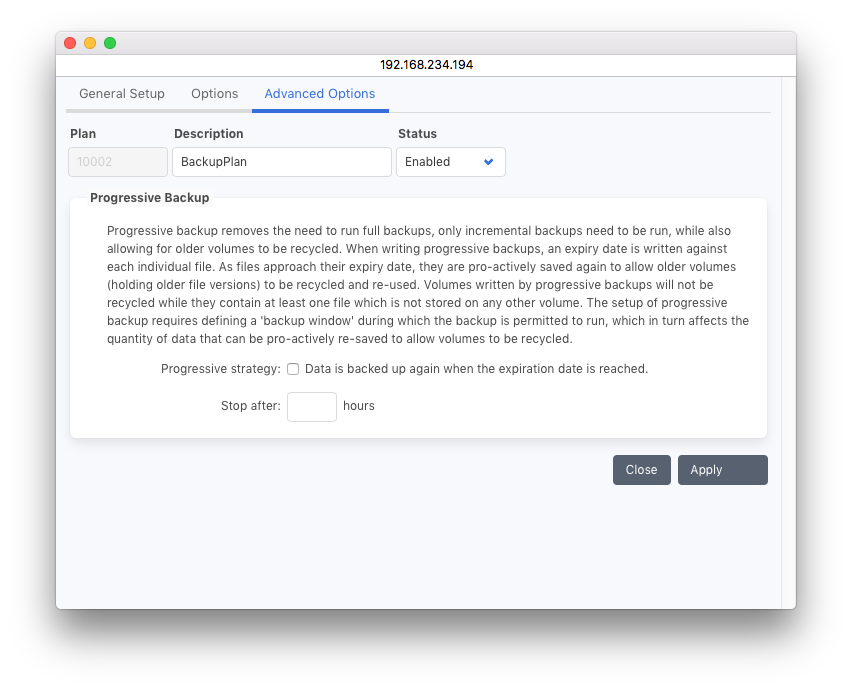Screen dimensions: 852x689
Task: Switch to the General Setup tab
Action: pyautogui.click(x=122, y=94)
